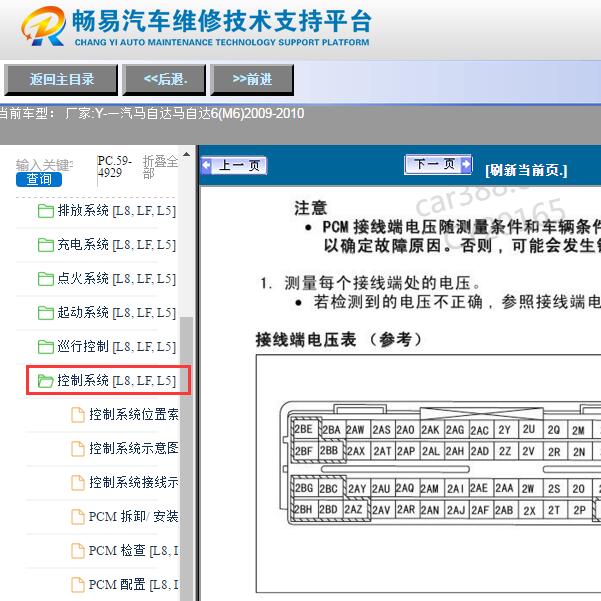Open the PCM 拆卸/安装 document
601x601 pixels.
point(134,517)
